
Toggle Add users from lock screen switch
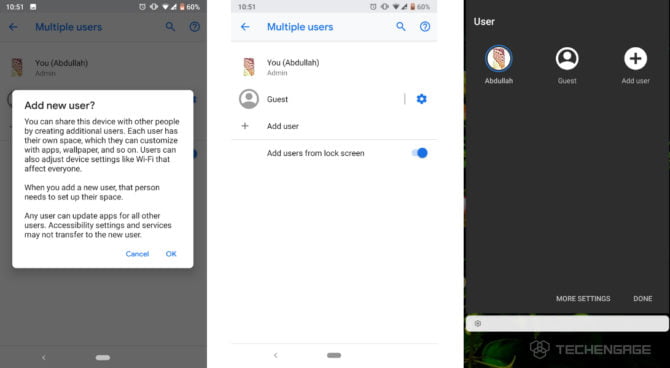pyautogui.click(x=420, y=153)
